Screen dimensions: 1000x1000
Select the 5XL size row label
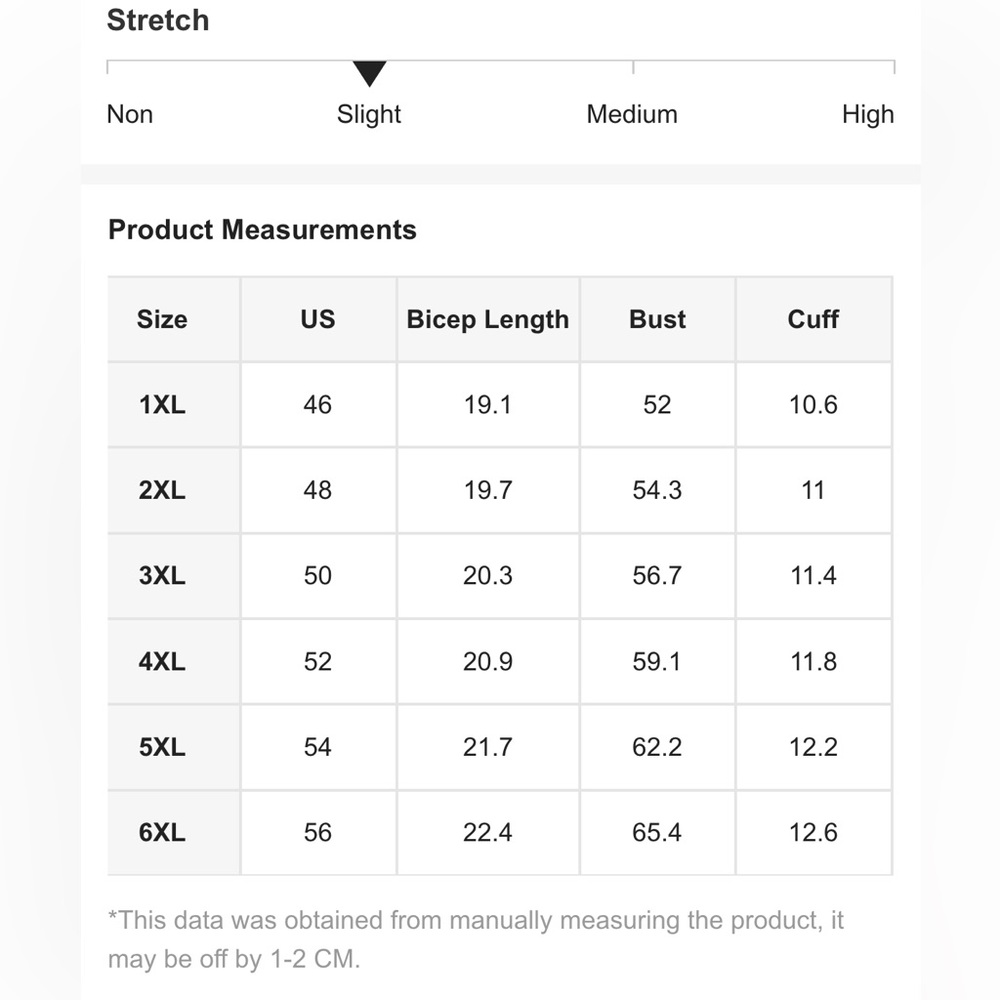click(x=162, y=747)
